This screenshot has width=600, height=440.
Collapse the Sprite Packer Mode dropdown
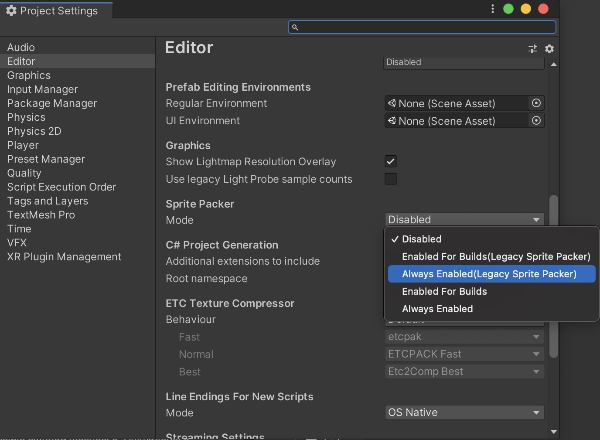(x=465, y=220)
